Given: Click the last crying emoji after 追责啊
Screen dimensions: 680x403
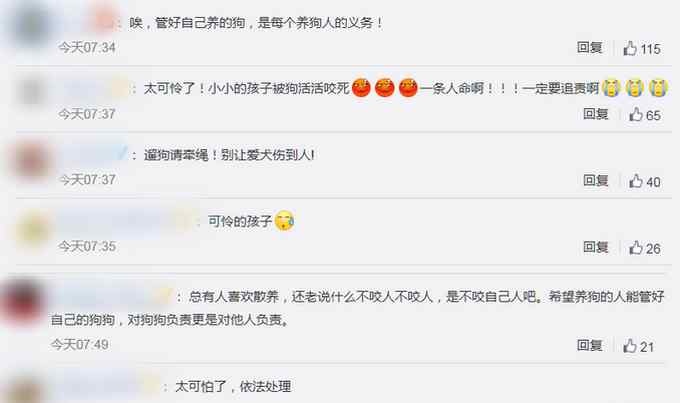Looking at the screenshot, I should coord(658,88).
